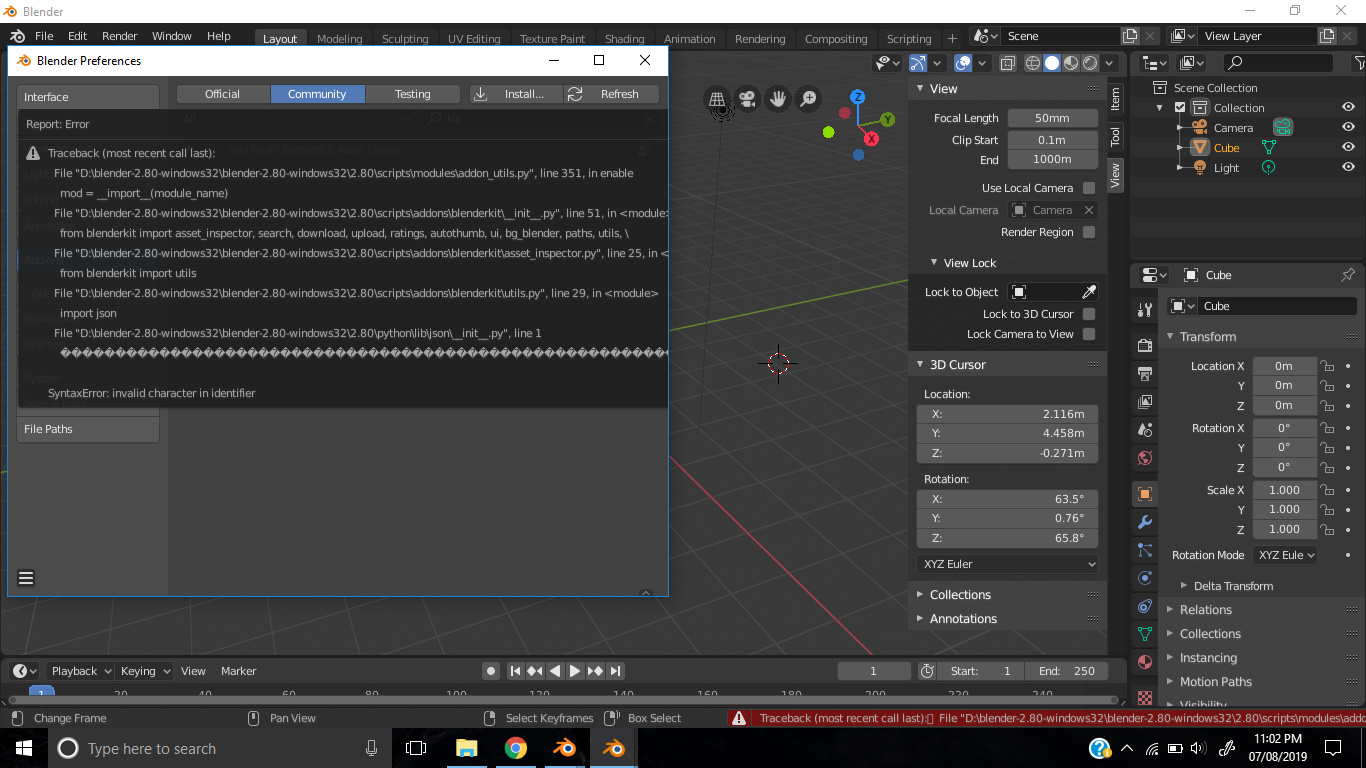
Task: Switch to the Official add-ons tab
Action: 222,93
